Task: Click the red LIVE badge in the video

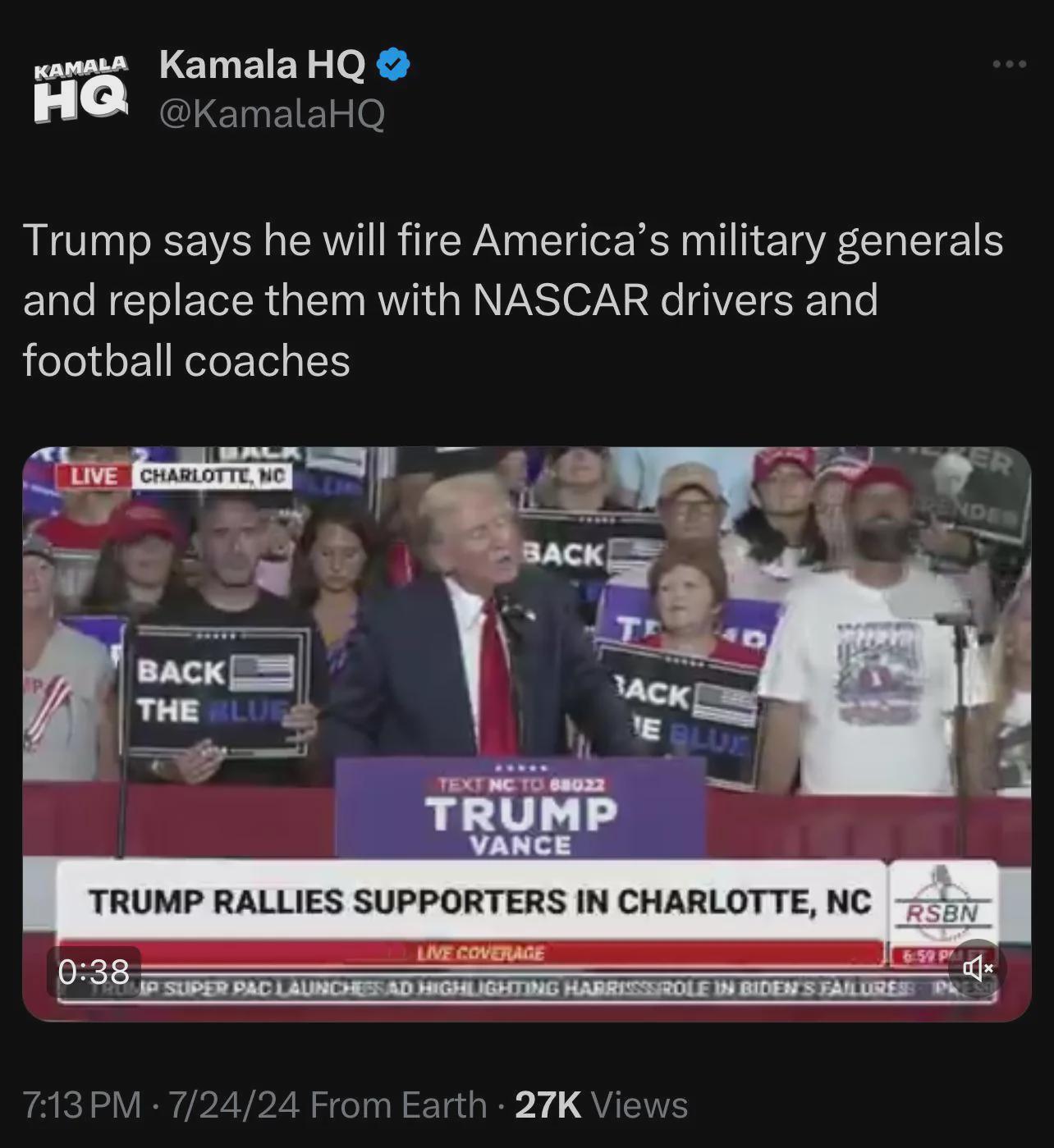Action: point(94,475)
